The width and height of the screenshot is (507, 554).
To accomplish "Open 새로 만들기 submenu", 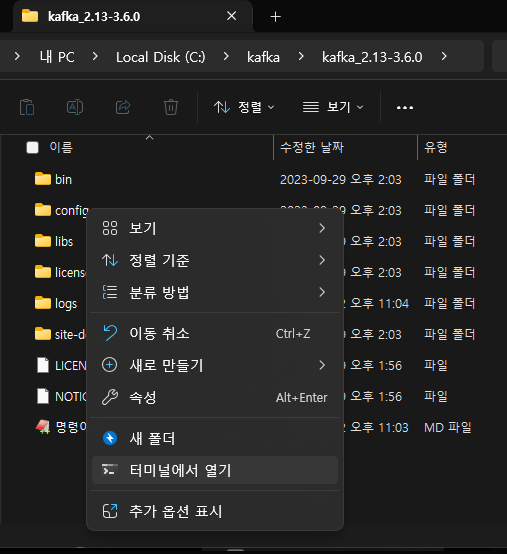I will pyautogui.click(x=215, y=365).
